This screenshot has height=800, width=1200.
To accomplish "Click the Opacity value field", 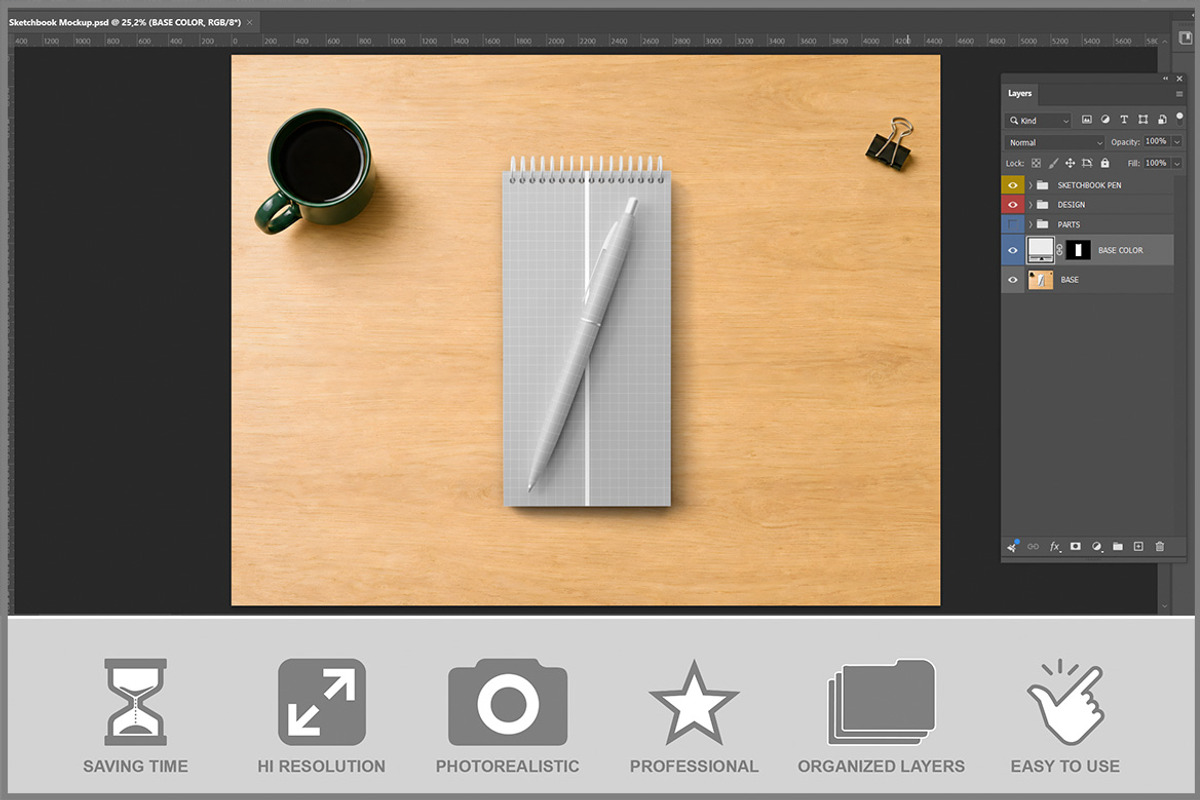I will point(1156,142).
